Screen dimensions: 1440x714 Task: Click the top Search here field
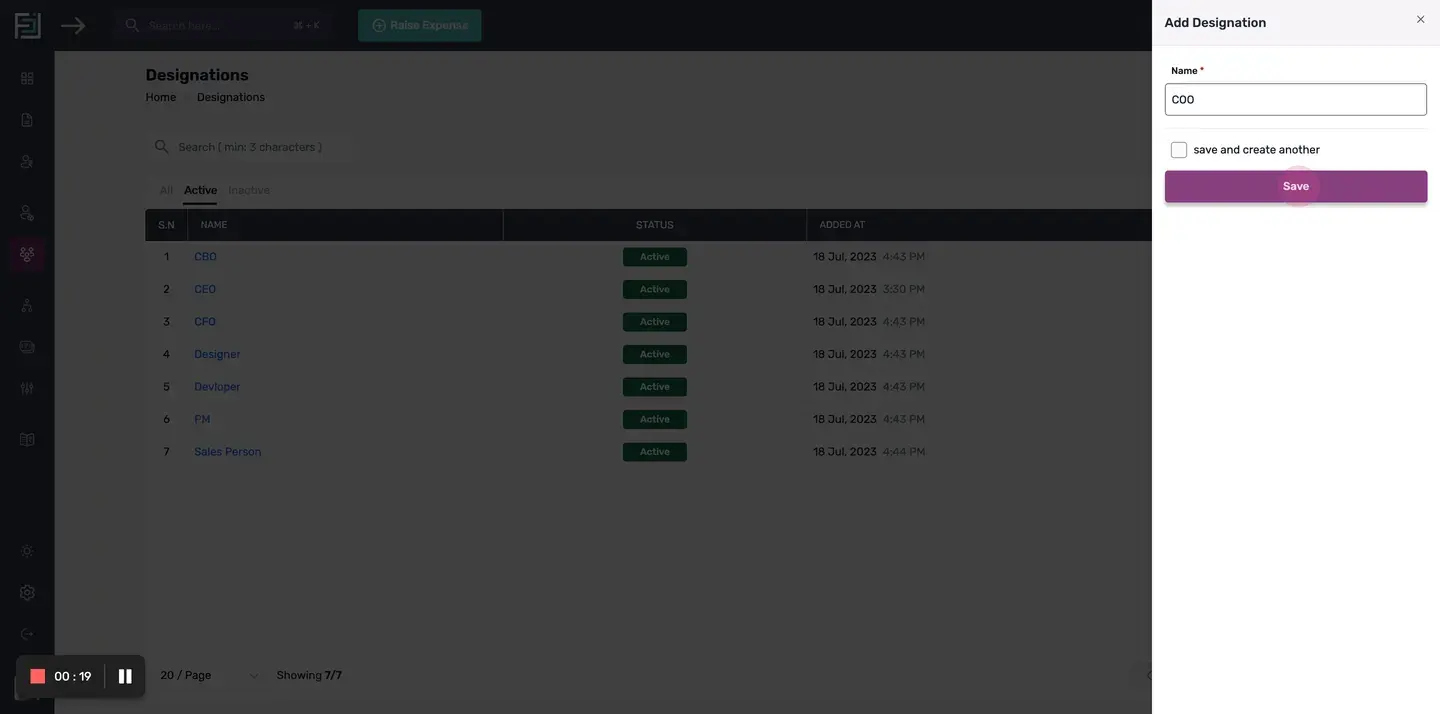222,25
